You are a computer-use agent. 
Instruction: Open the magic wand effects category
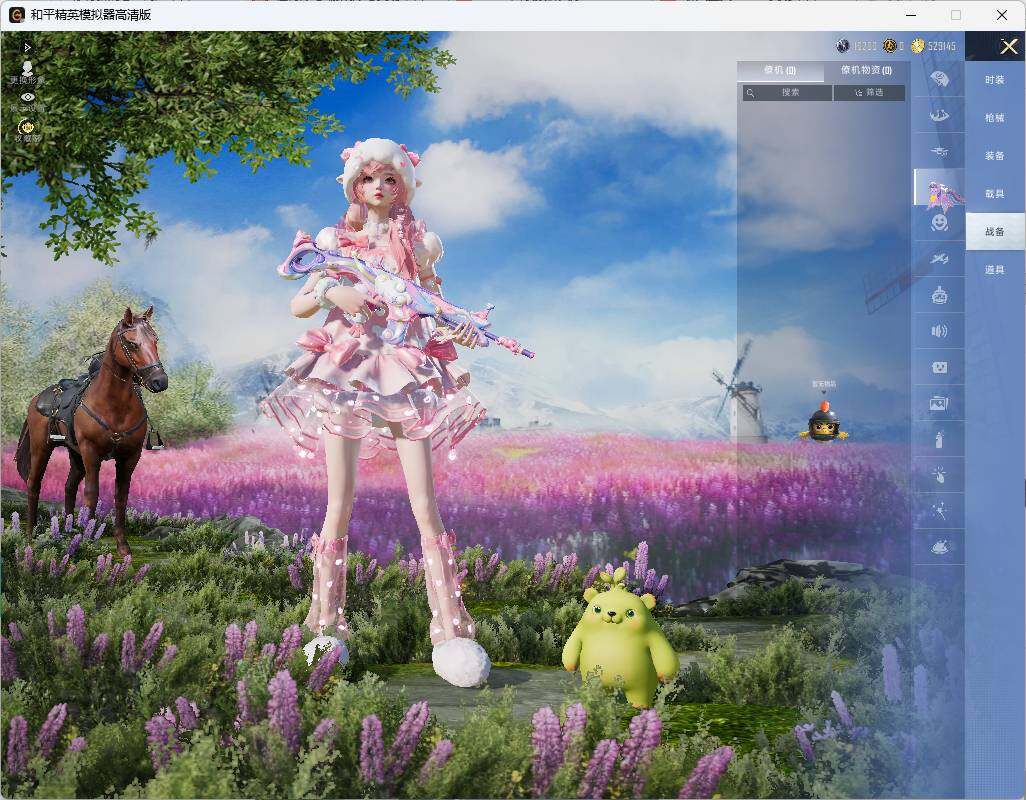coord(939,511)
